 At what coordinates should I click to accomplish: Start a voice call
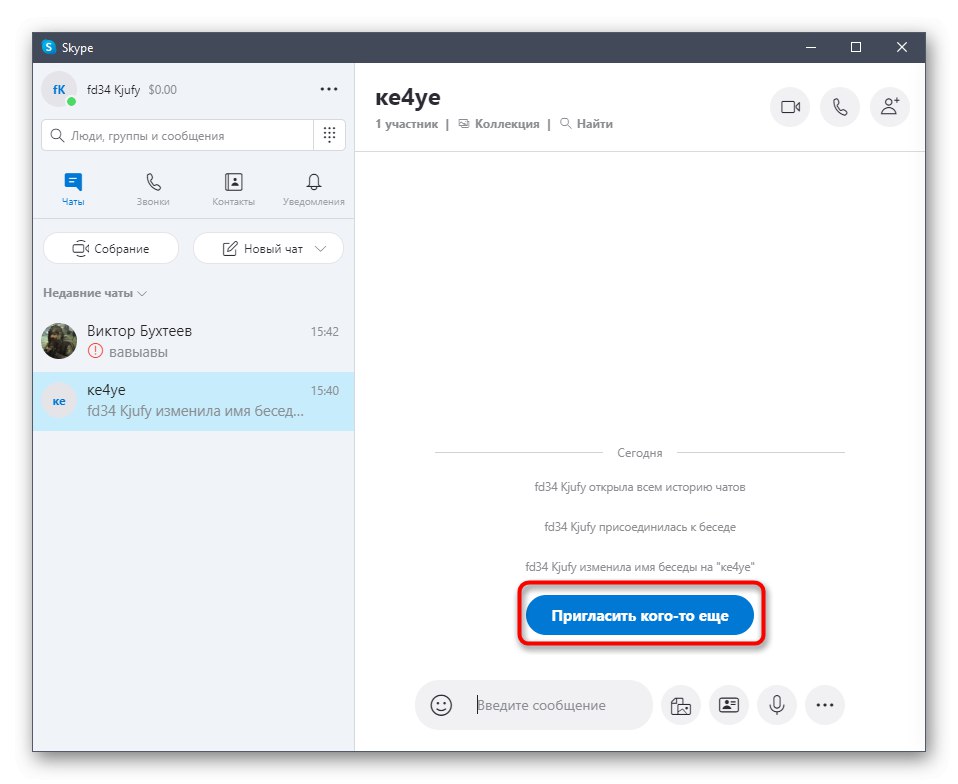coord(840,107)
